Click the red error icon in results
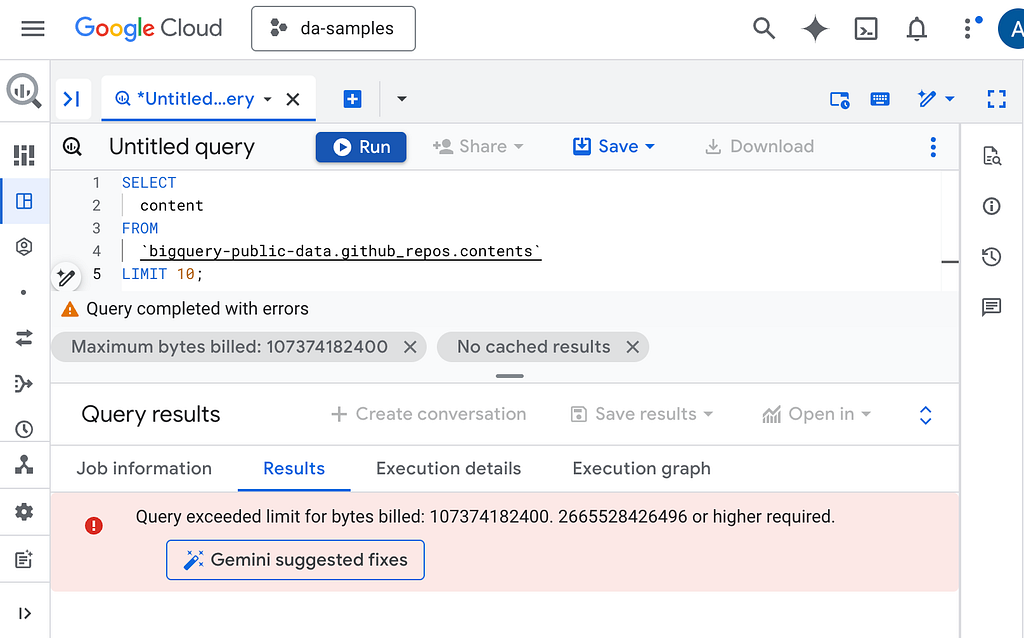Viewport: 1024px width, 638px height. click(94, 525)
